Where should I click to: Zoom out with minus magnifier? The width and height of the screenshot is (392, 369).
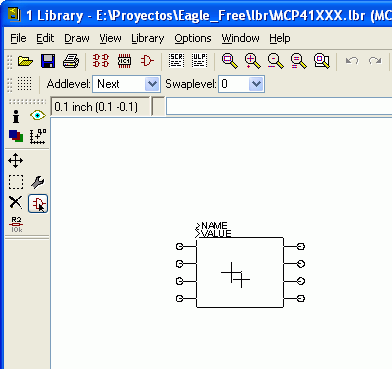click(x=275, y=61)
